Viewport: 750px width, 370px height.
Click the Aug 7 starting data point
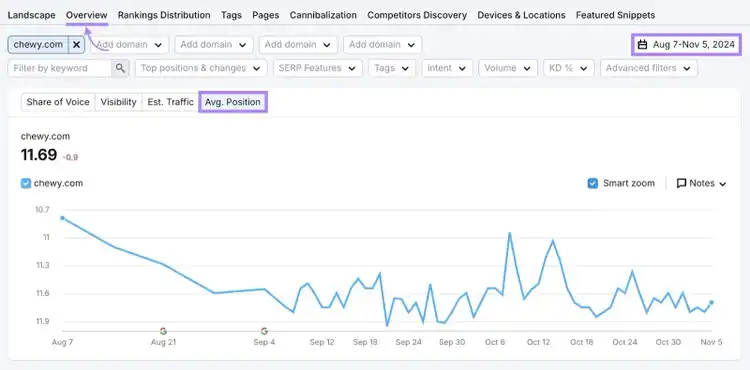coord(62,218)
